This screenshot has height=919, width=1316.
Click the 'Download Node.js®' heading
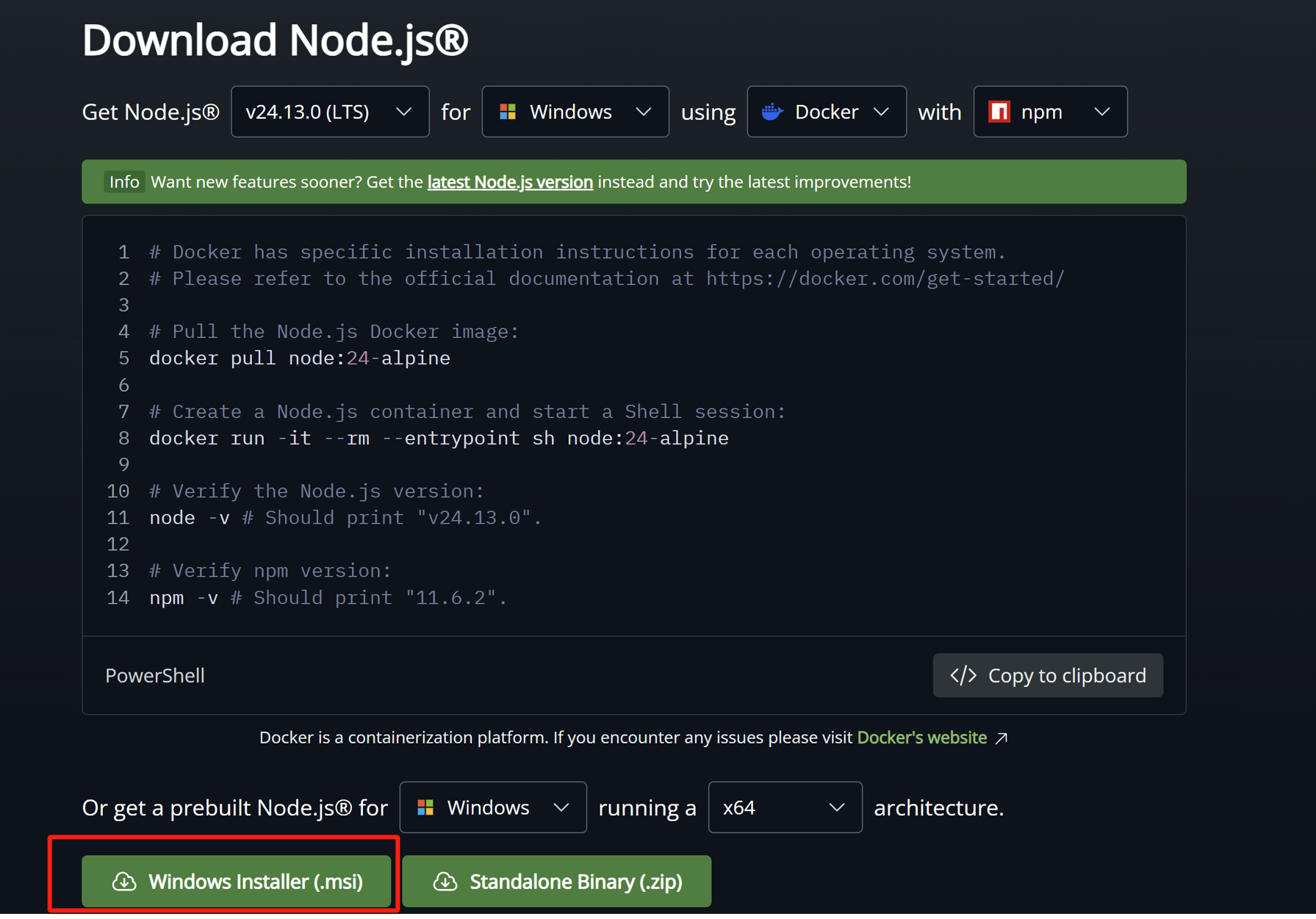tap(275, 40)
